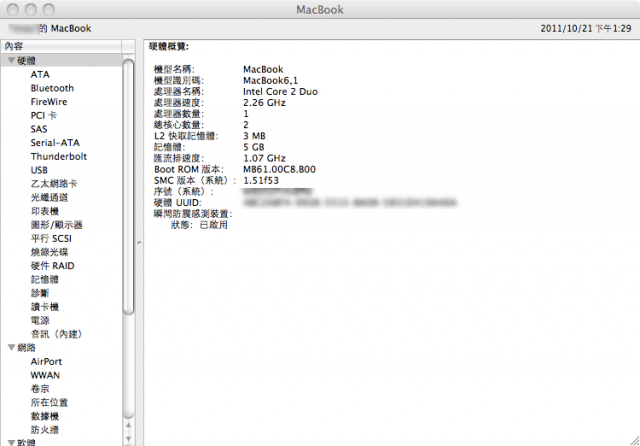Click the 1.51f53 SMC version
640x446 pixels.
click(x=261, y=180)
